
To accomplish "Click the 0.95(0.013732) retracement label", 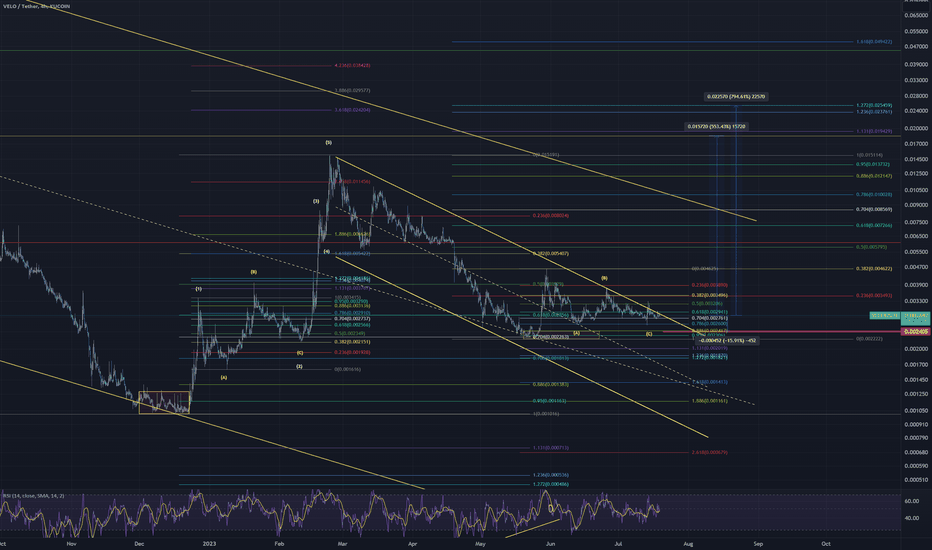I will coord(874,165).
